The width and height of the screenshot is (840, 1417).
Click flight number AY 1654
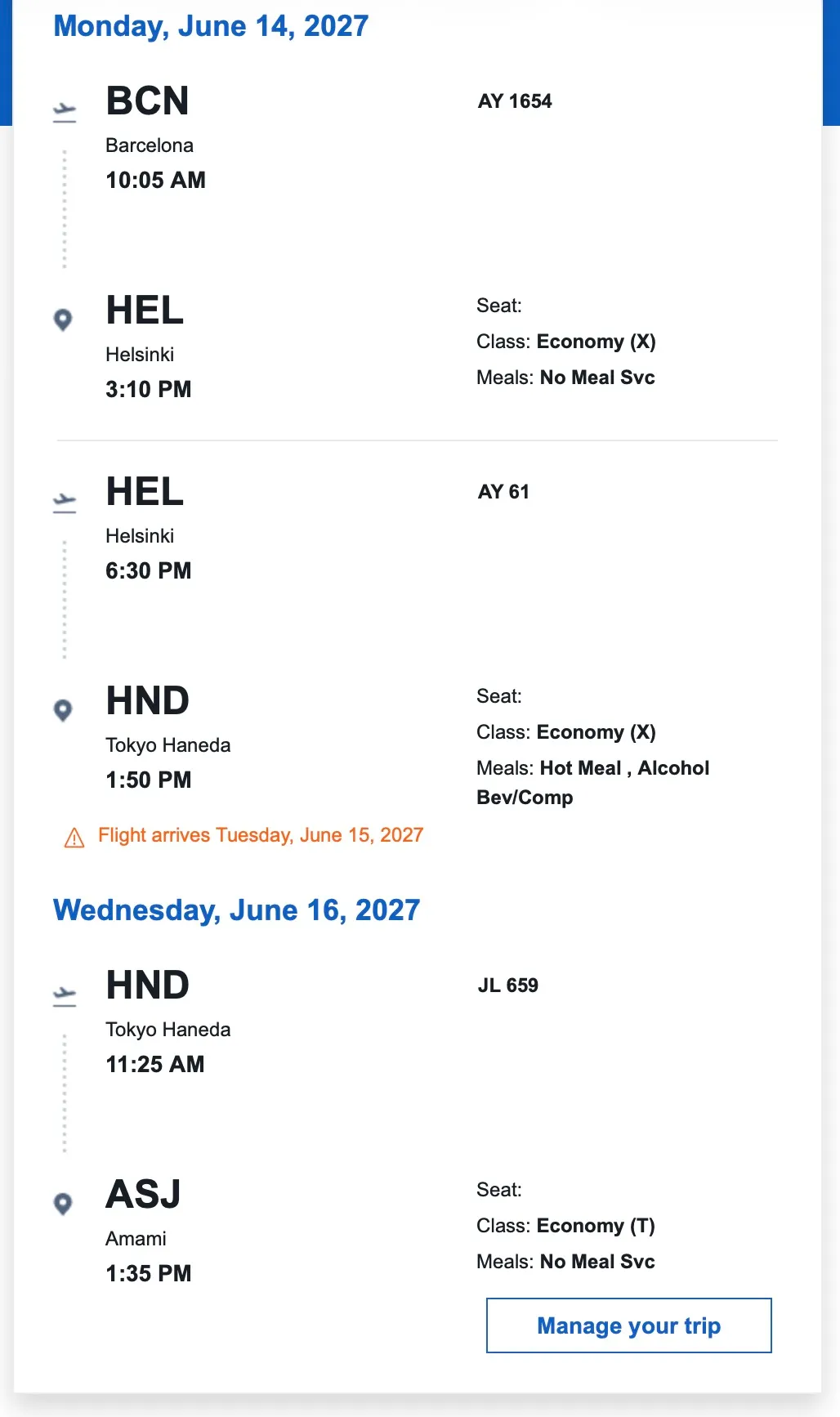(515, 101)
